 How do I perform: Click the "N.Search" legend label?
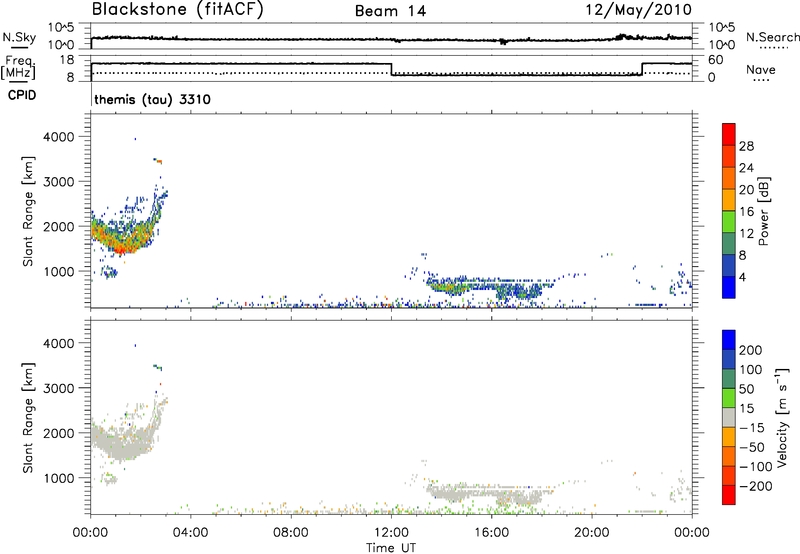772,37
